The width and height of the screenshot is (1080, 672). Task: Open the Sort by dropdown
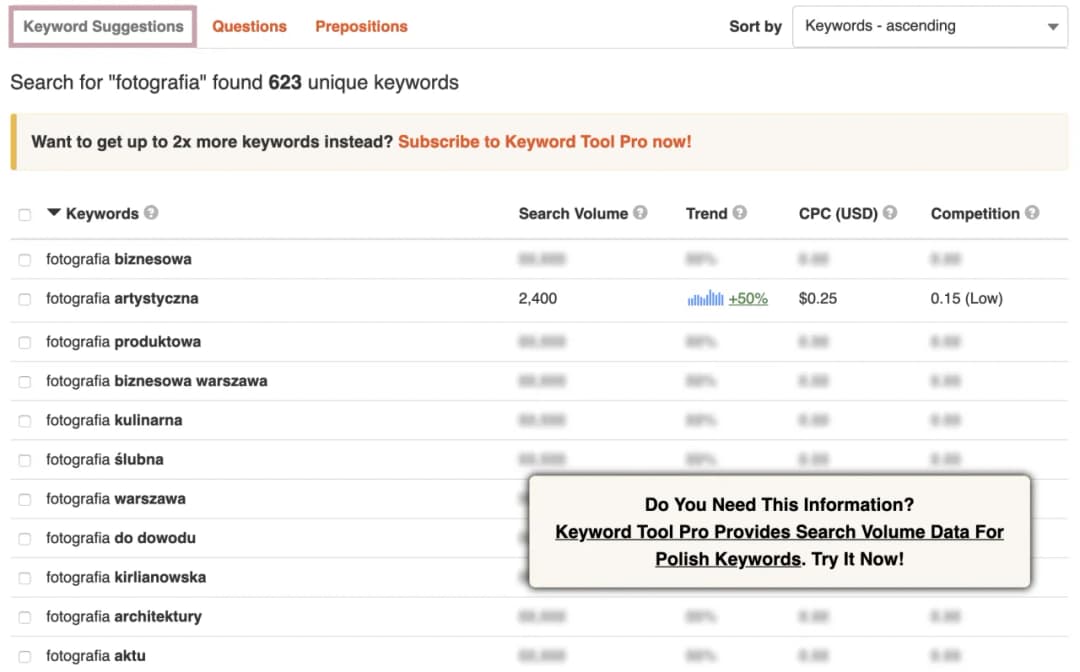(930, 27)
